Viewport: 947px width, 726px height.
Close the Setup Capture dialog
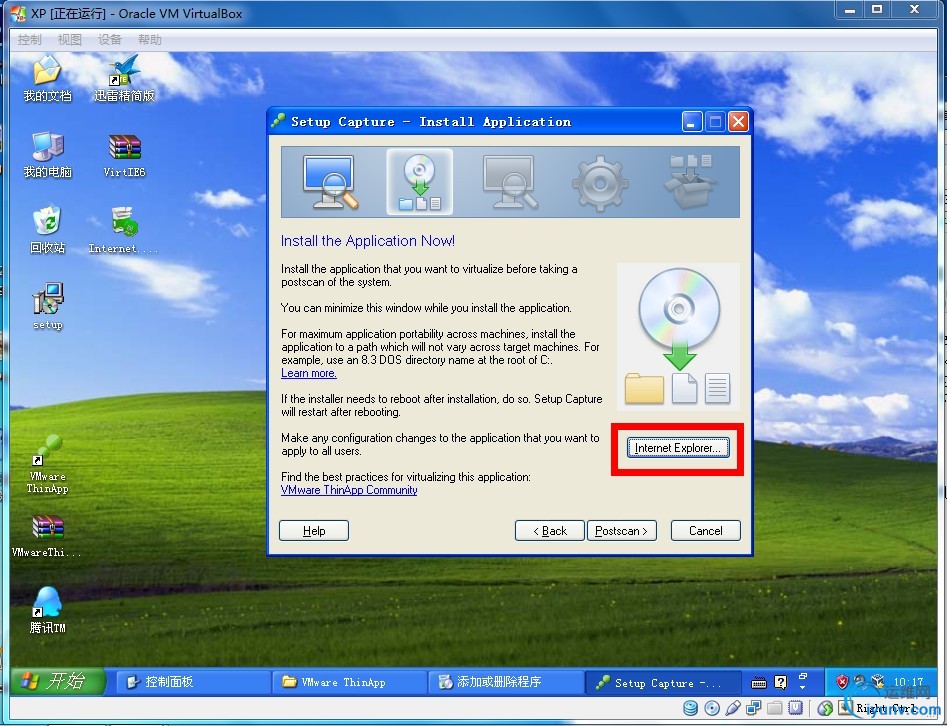[x=738, y=122]
